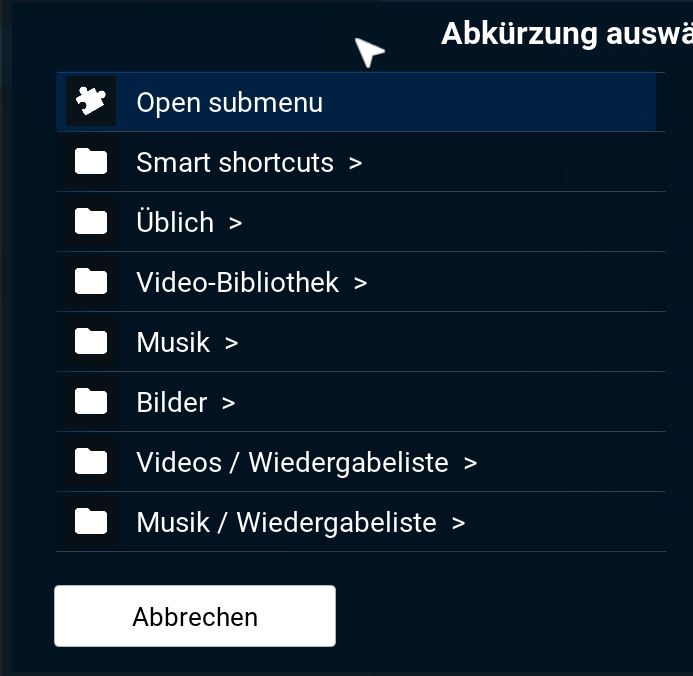Click the Abbrechen button
This screenshot has width=693, height=676.
pyautogui.click(x=195, y=616)
